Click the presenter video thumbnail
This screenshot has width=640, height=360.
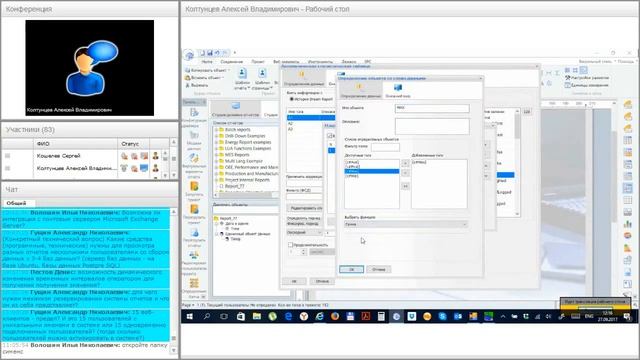coord(89,68)
